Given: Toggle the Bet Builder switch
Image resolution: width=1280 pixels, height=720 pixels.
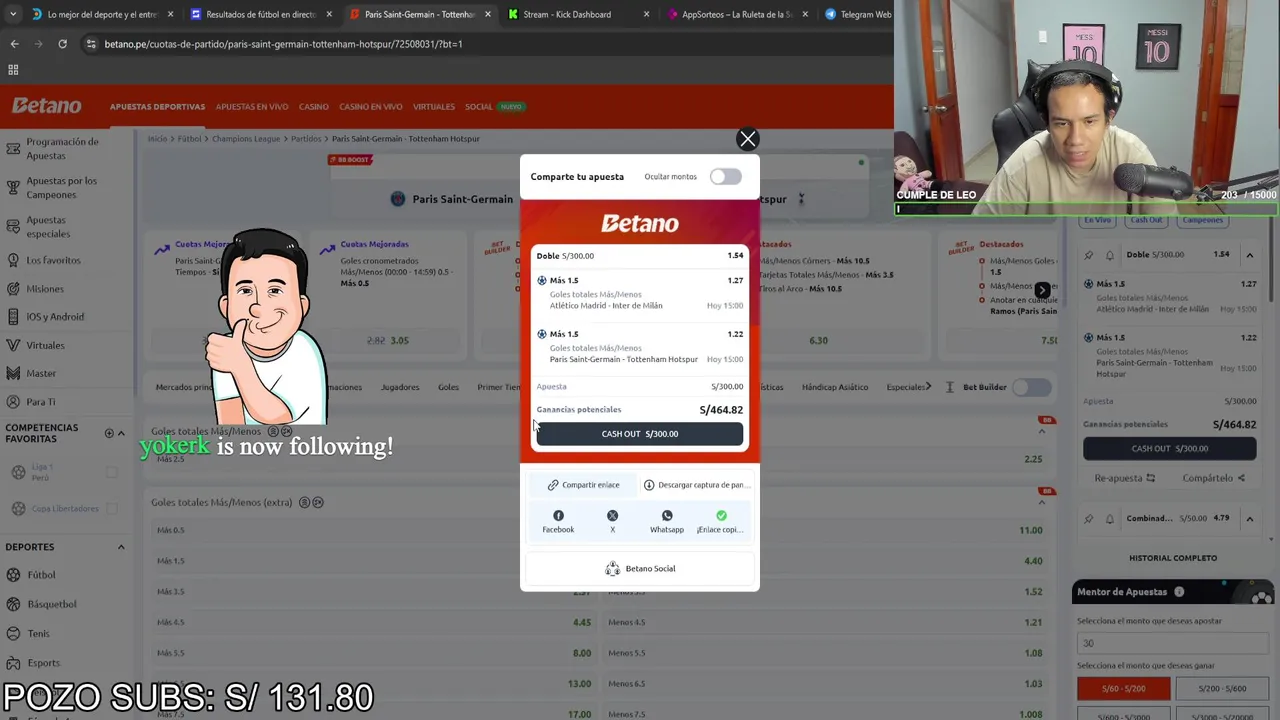Looking at the screenshot, I should [1031, 387].
